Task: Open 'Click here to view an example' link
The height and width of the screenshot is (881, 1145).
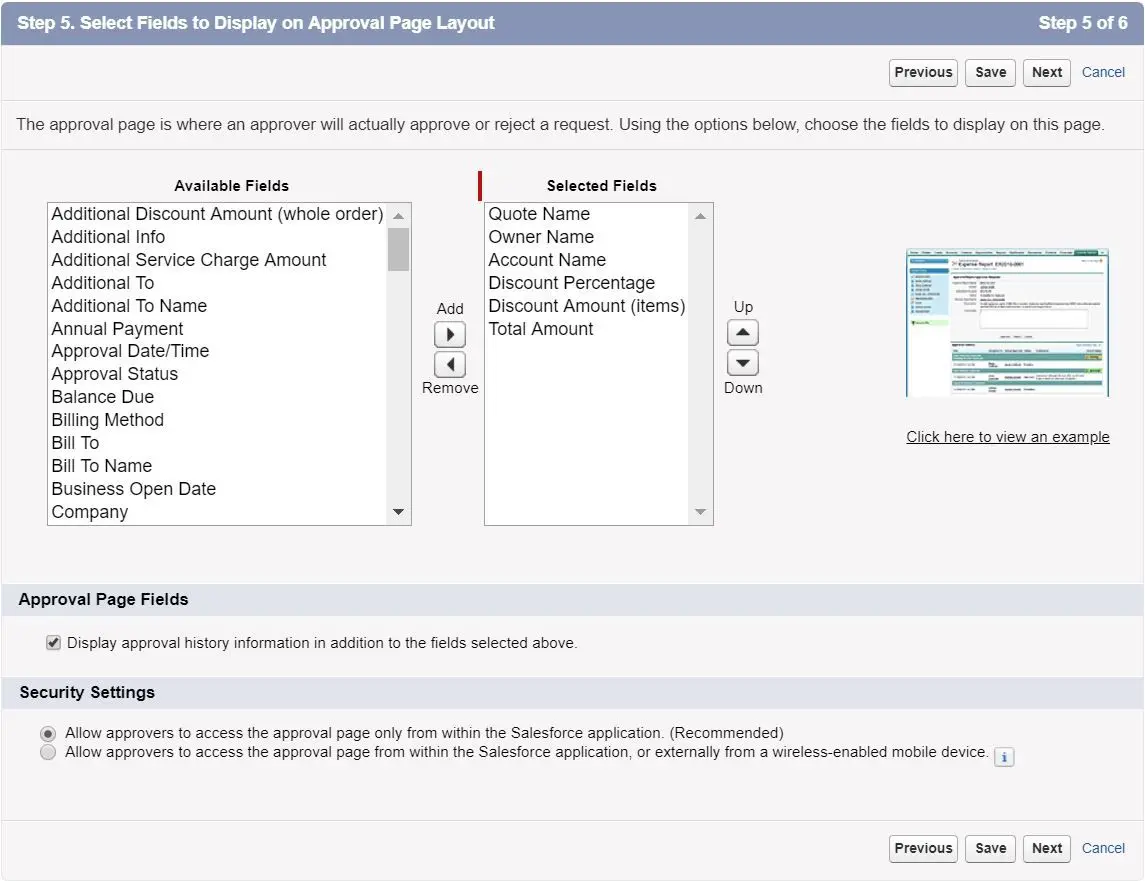Action: (x=1008, y=437)
